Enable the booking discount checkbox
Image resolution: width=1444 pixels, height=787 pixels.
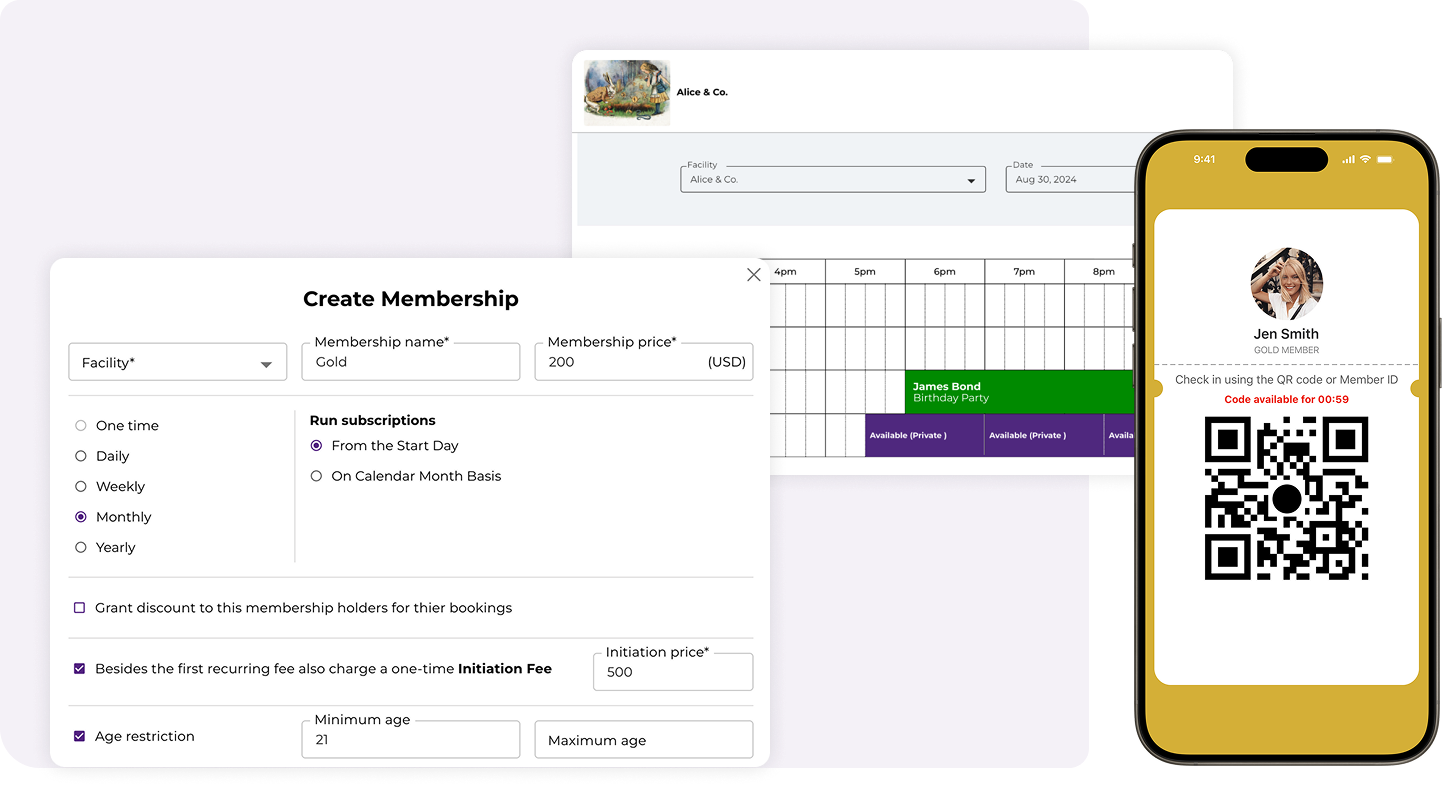click(80, 608)
